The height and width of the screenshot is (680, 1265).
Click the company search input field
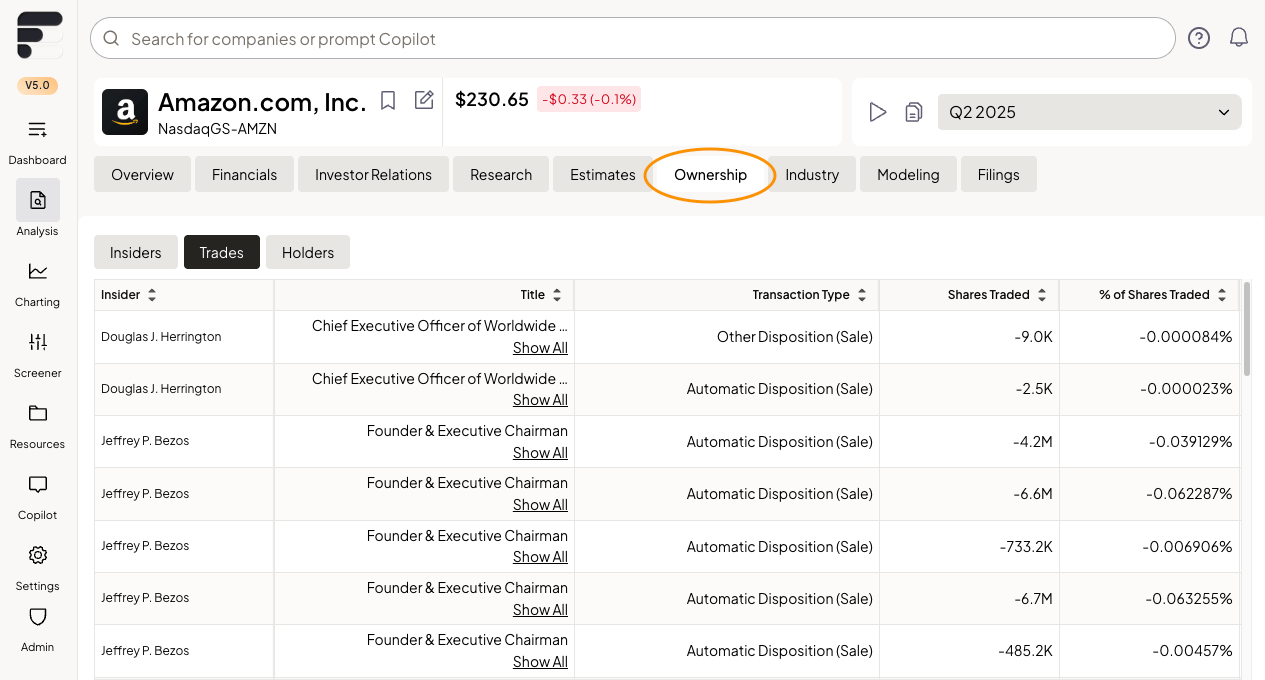click(x=632, y=39)
